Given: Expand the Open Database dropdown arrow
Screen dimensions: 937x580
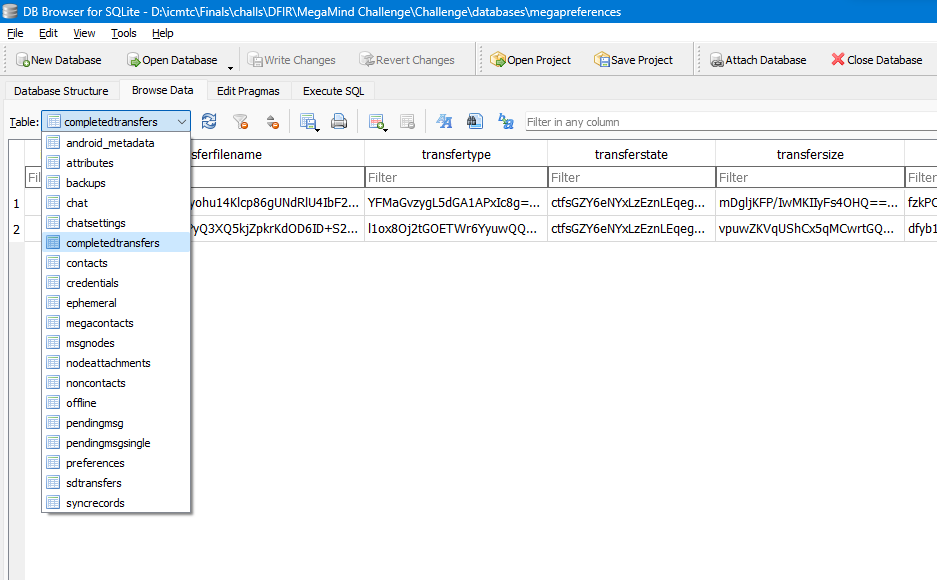Looking at the screenshot, I should coord(230,68).
